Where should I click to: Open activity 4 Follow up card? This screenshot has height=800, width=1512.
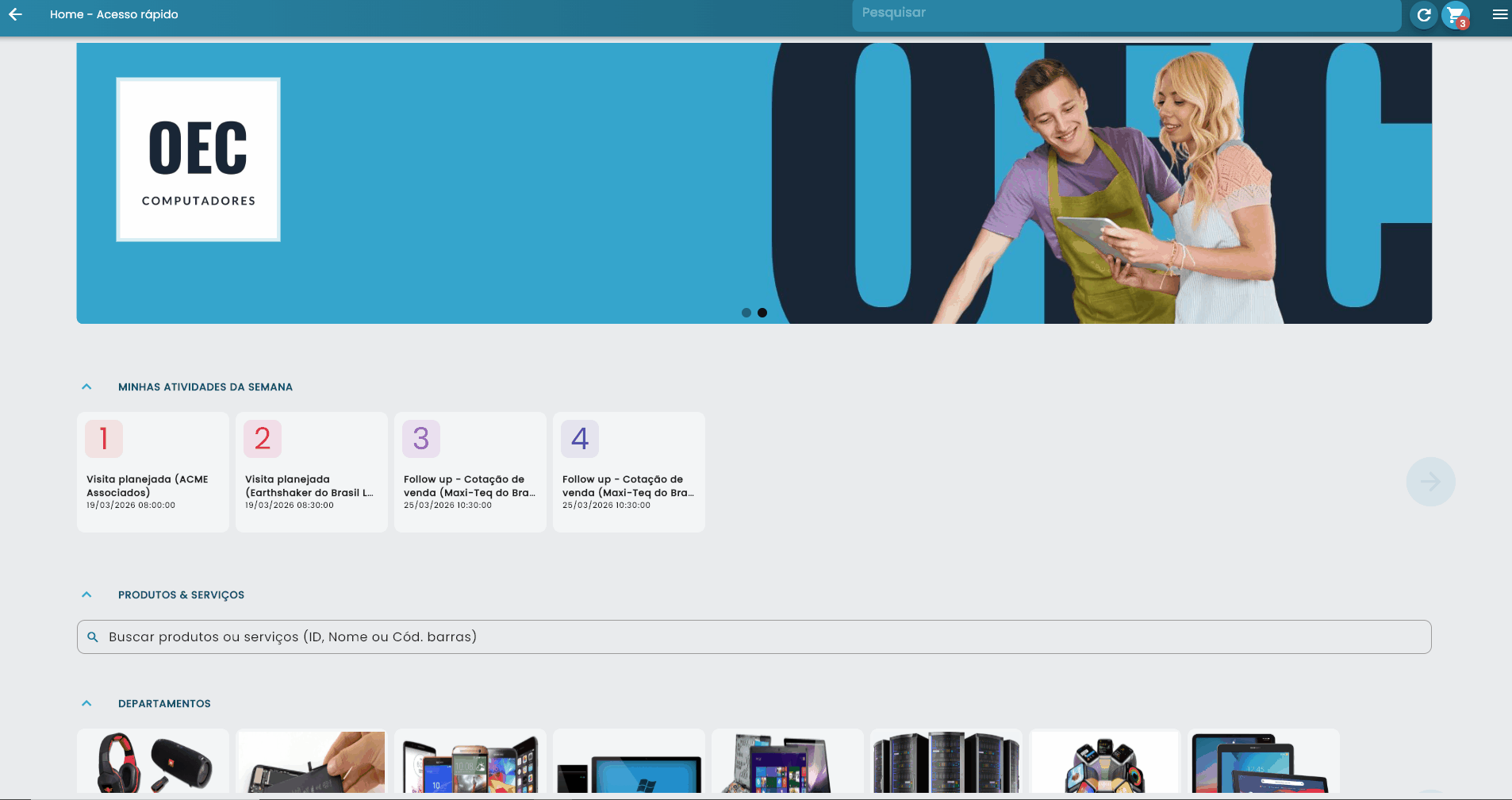coord(629,472)
